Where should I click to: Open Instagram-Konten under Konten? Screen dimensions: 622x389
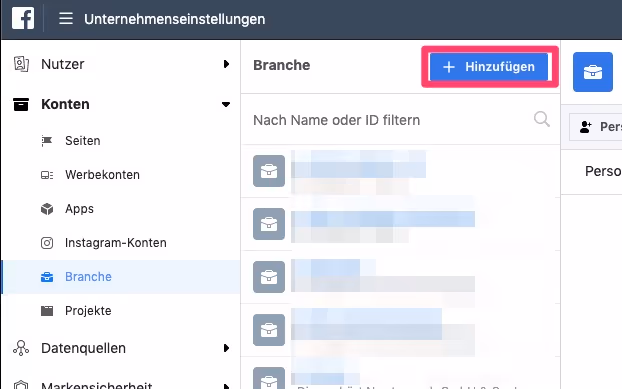(116, 243)
